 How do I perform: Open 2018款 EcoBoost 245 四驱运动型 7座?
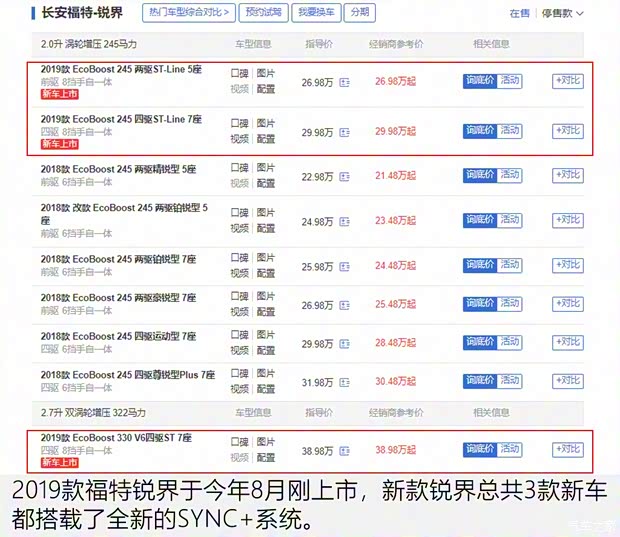coord(118,337)
